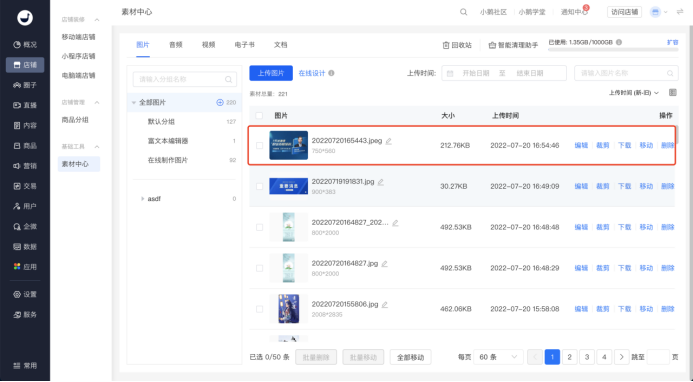Expand the asdf group
Screen dimensions: 693x382
(142, 199)
